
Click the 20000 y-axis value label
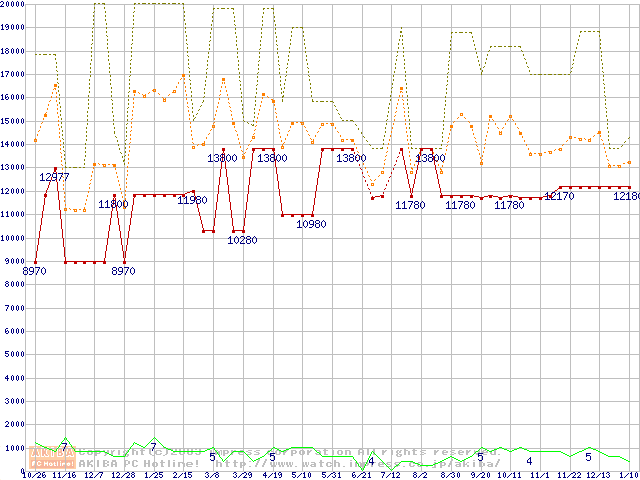[x=12, y=3]
